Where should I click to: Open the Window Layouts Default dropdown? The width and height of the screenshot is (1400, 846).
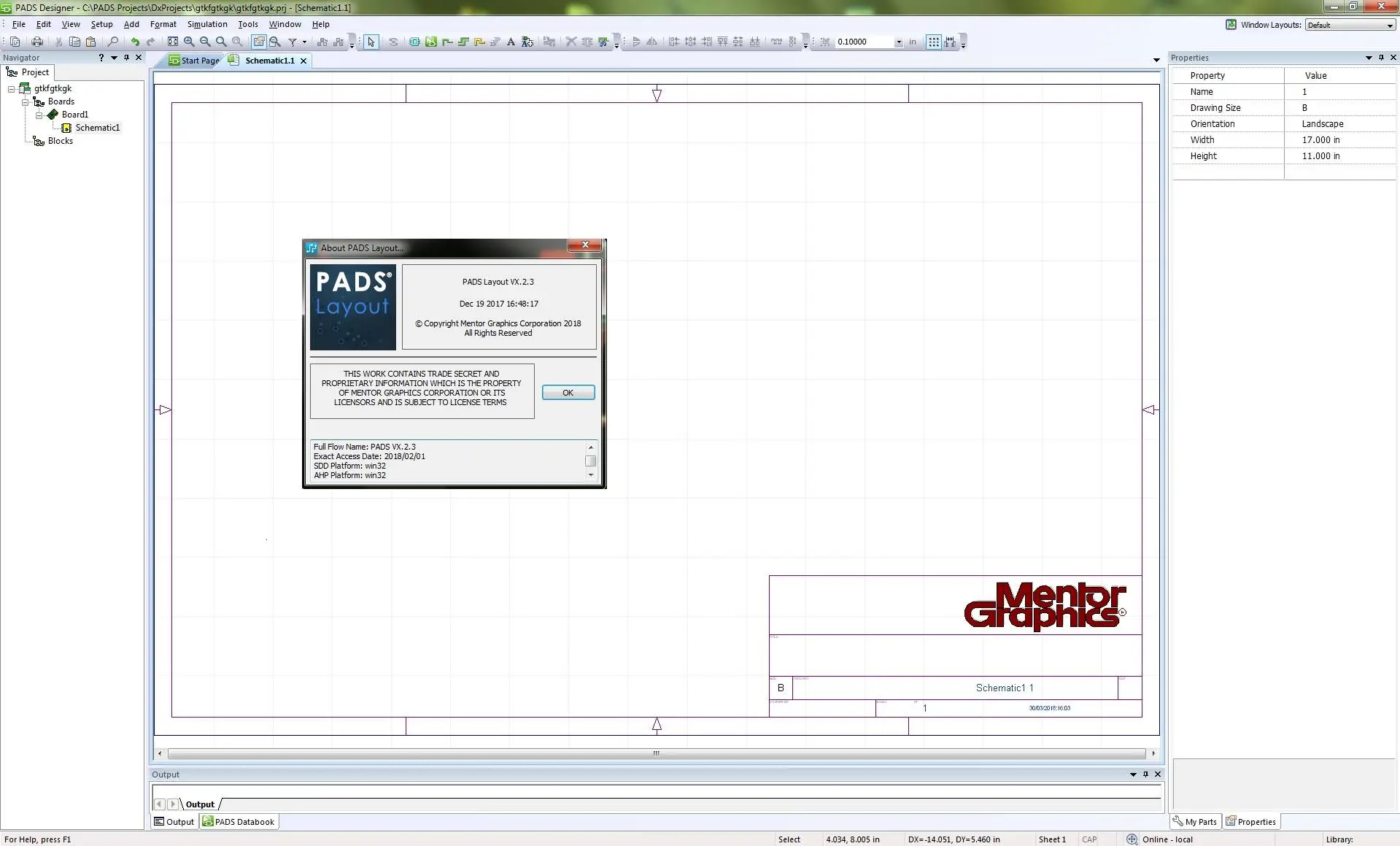[x=1390, y=25]
